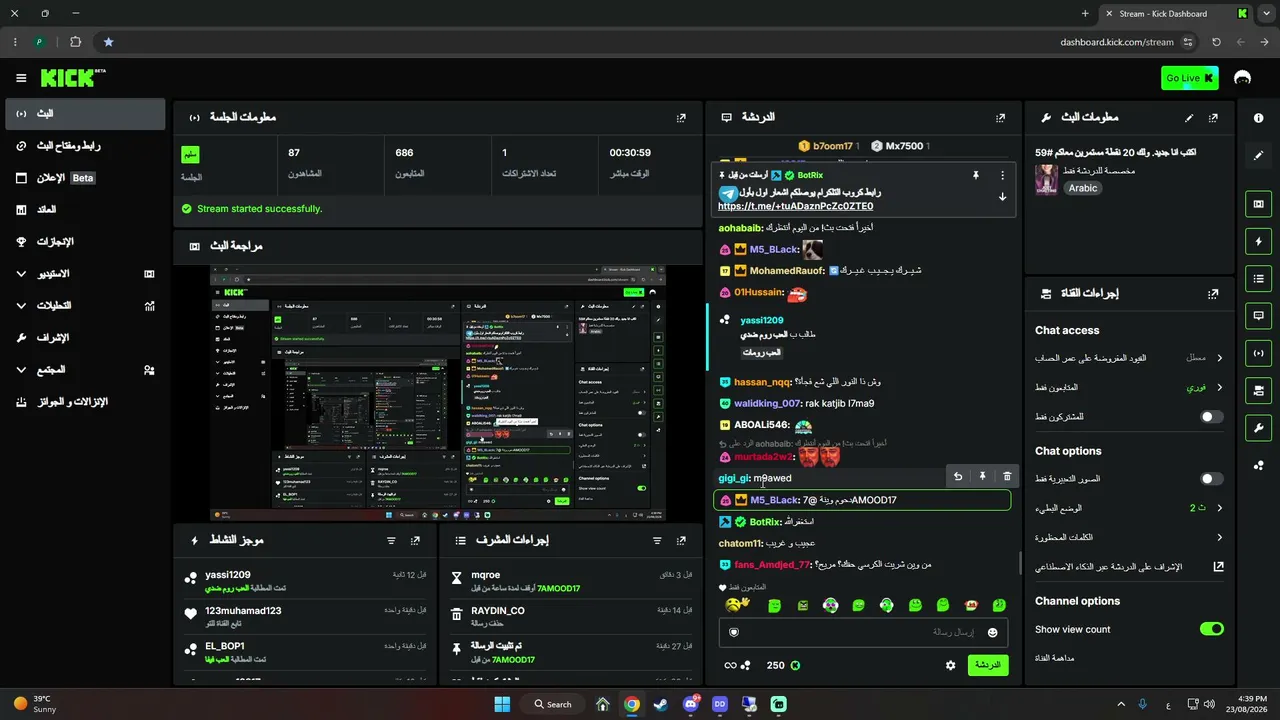Open the AI chat moderation external link
Image resolution: width=1280 pixels, height=720 pixels.
click(1219, 567)
